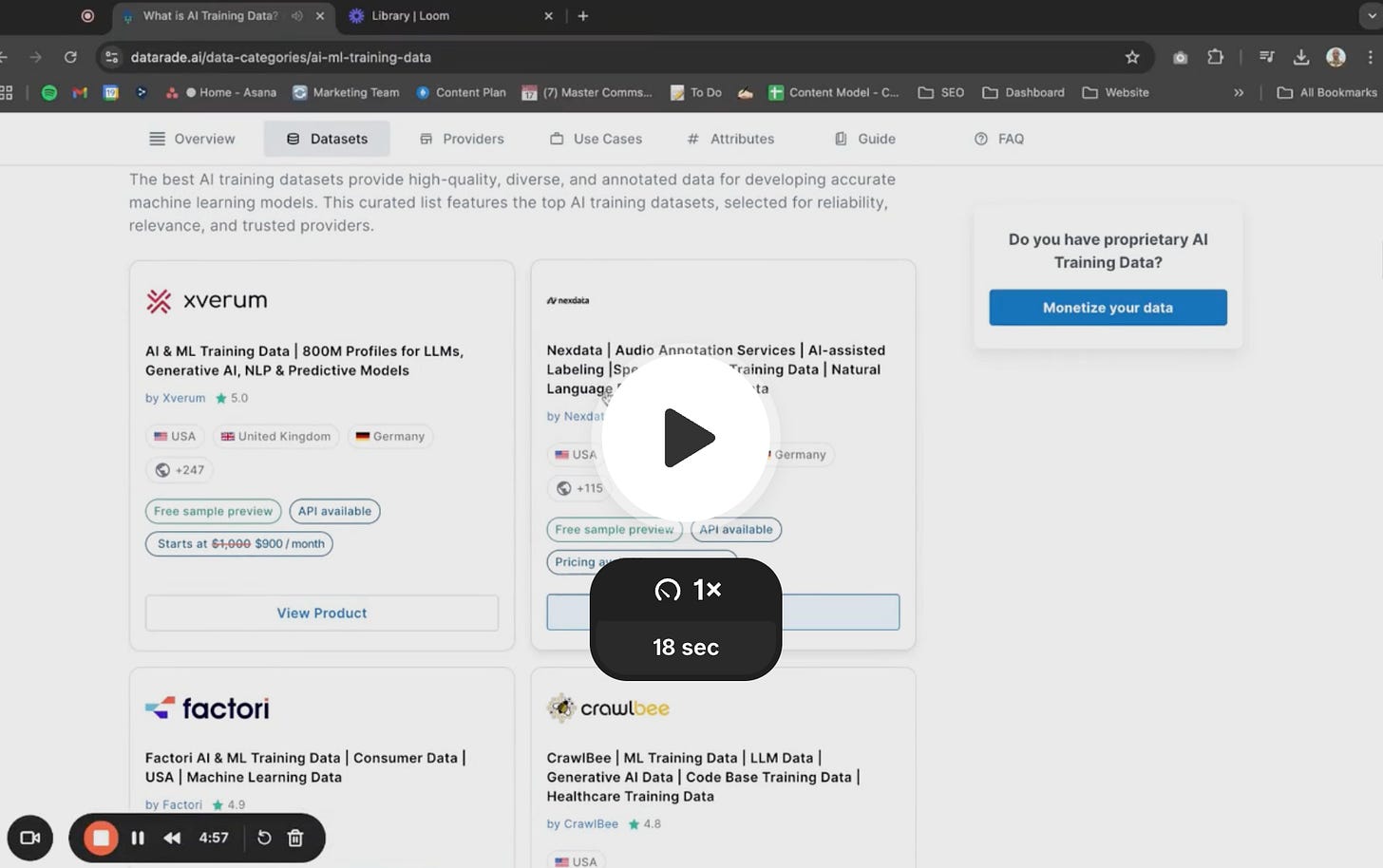Expand the +247 countries chip on the Xverum card
Screen dimensions: 1383x868
180,470
